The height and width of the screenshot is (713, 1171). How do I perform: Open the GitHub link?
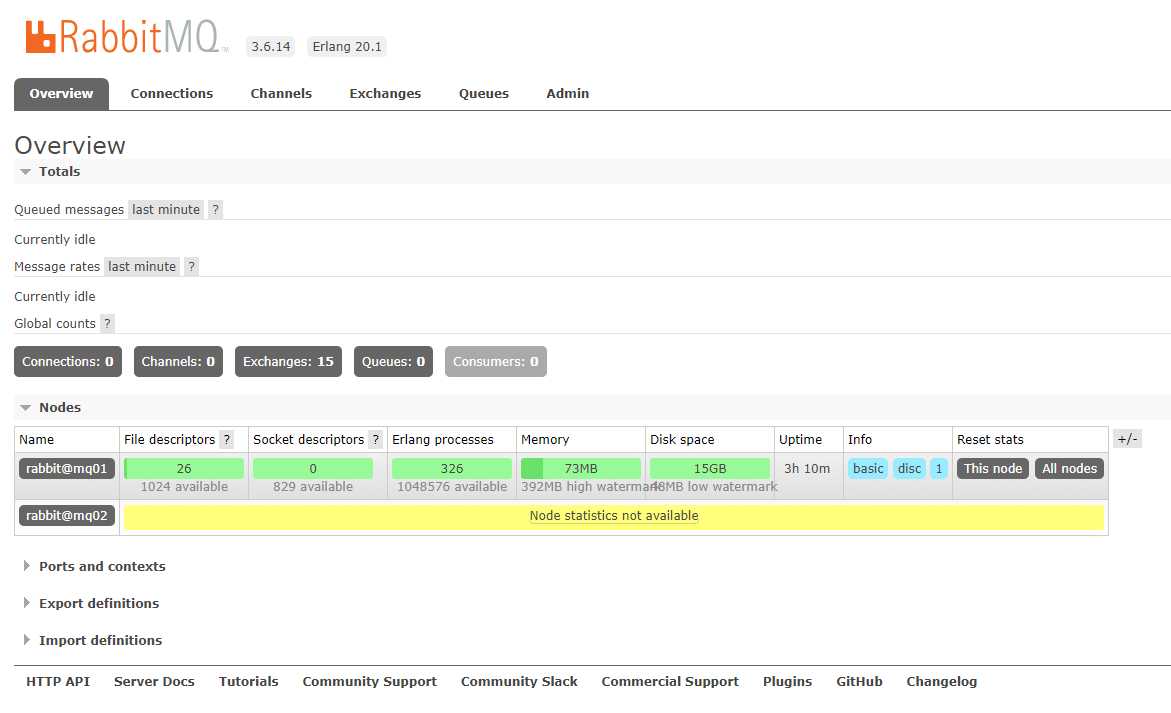(x=859, y=682)
